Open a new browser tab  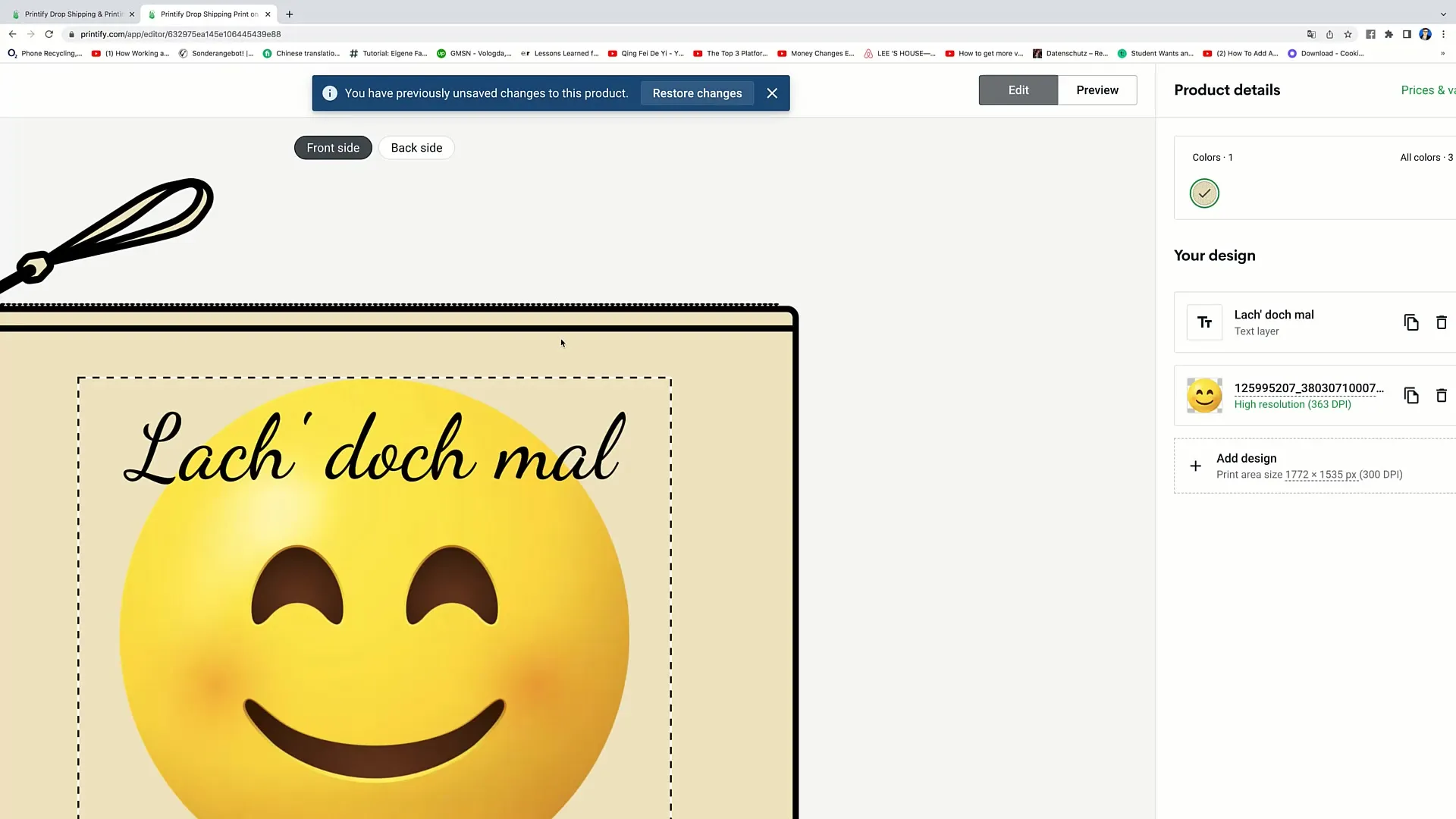289,14
